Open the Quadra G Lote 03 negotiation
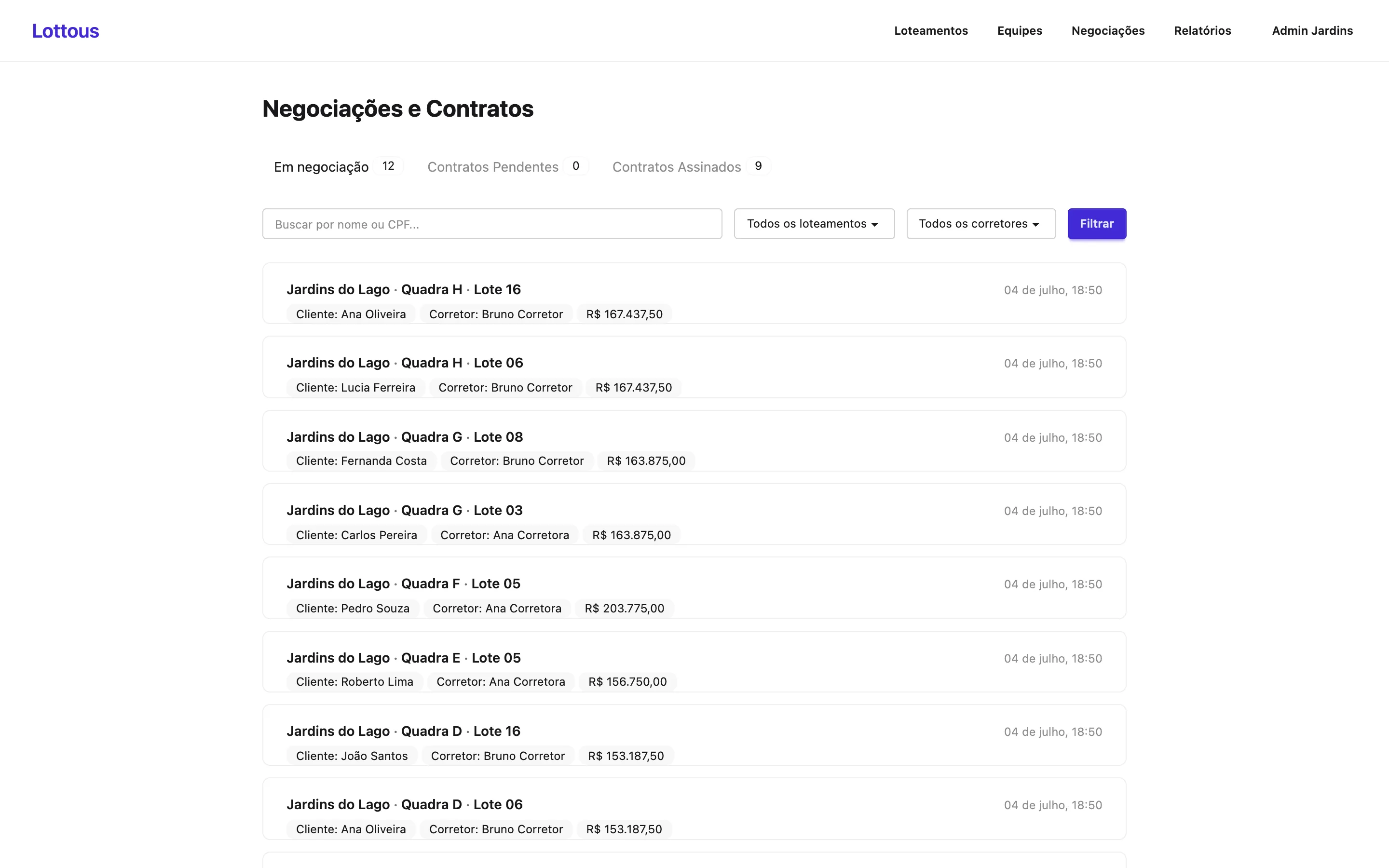 pyautogui.click(x=694, y=515)
